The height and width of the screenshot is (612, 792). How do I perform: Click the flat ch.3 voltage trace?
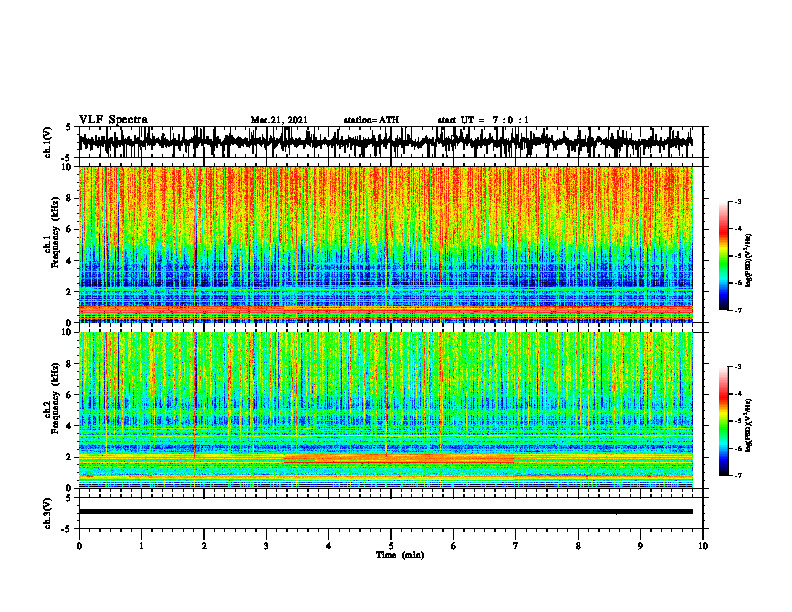pos(386,512)
